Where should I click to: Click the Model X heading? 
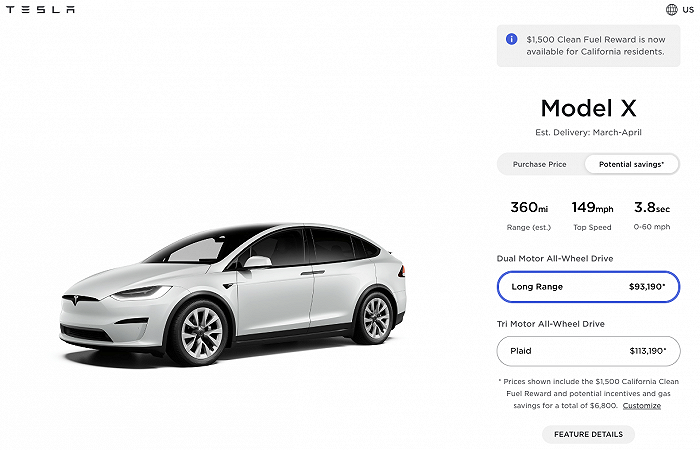point(588,108)
